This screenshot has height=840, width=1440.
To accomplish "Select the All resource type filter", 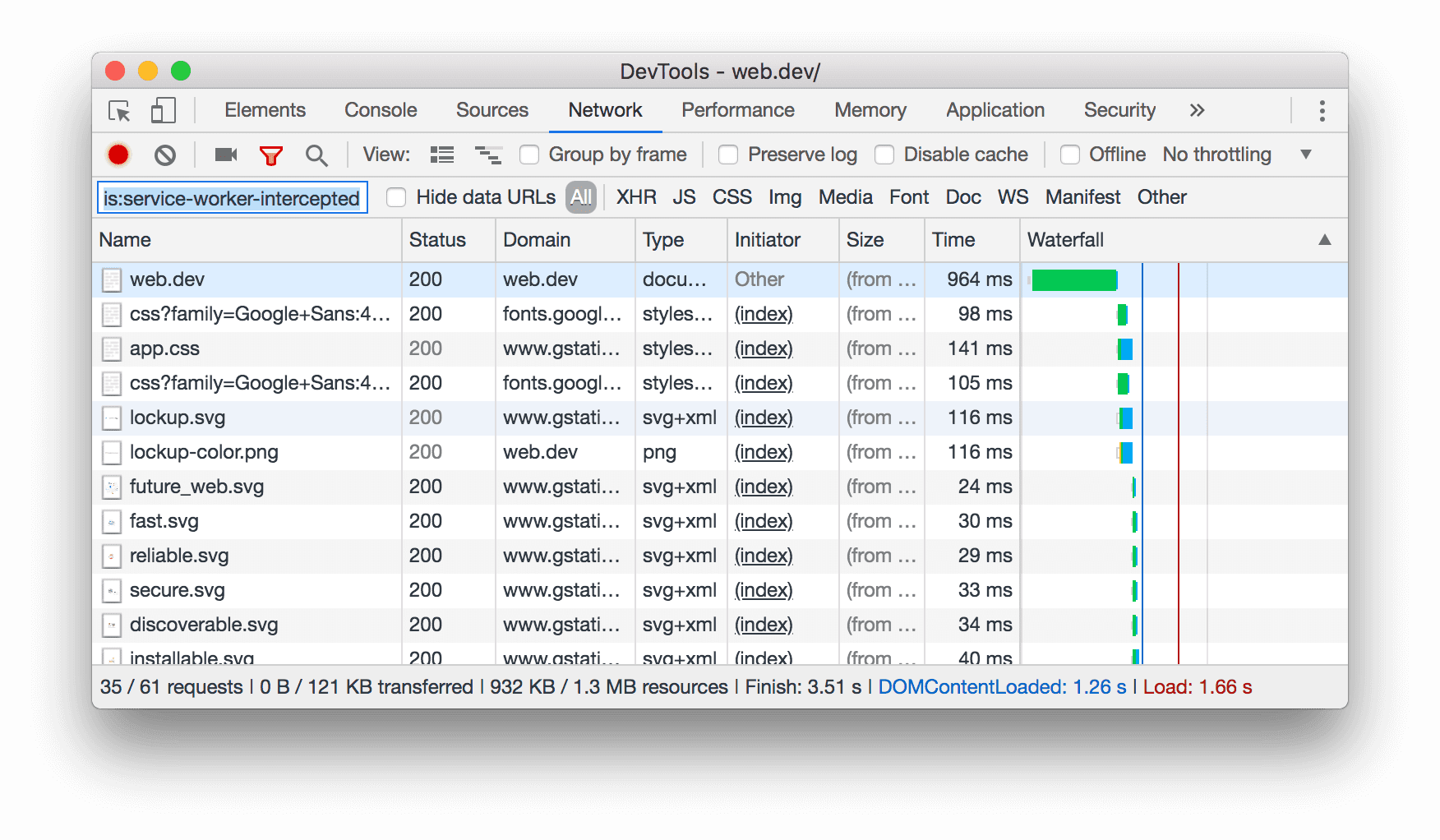I will [581, 197].
